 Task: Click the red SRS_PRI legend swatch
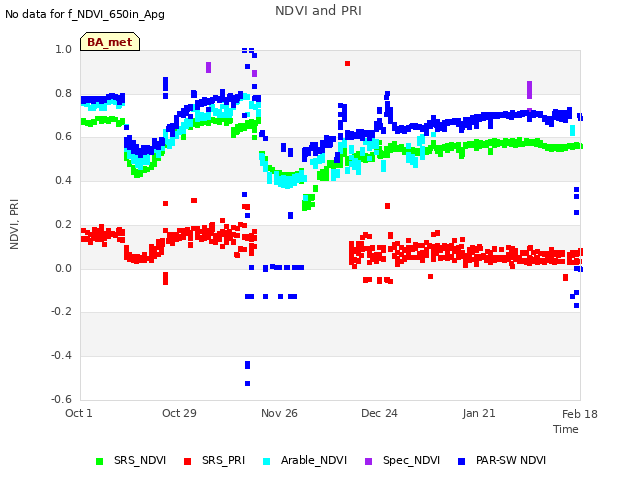(187, 461)
